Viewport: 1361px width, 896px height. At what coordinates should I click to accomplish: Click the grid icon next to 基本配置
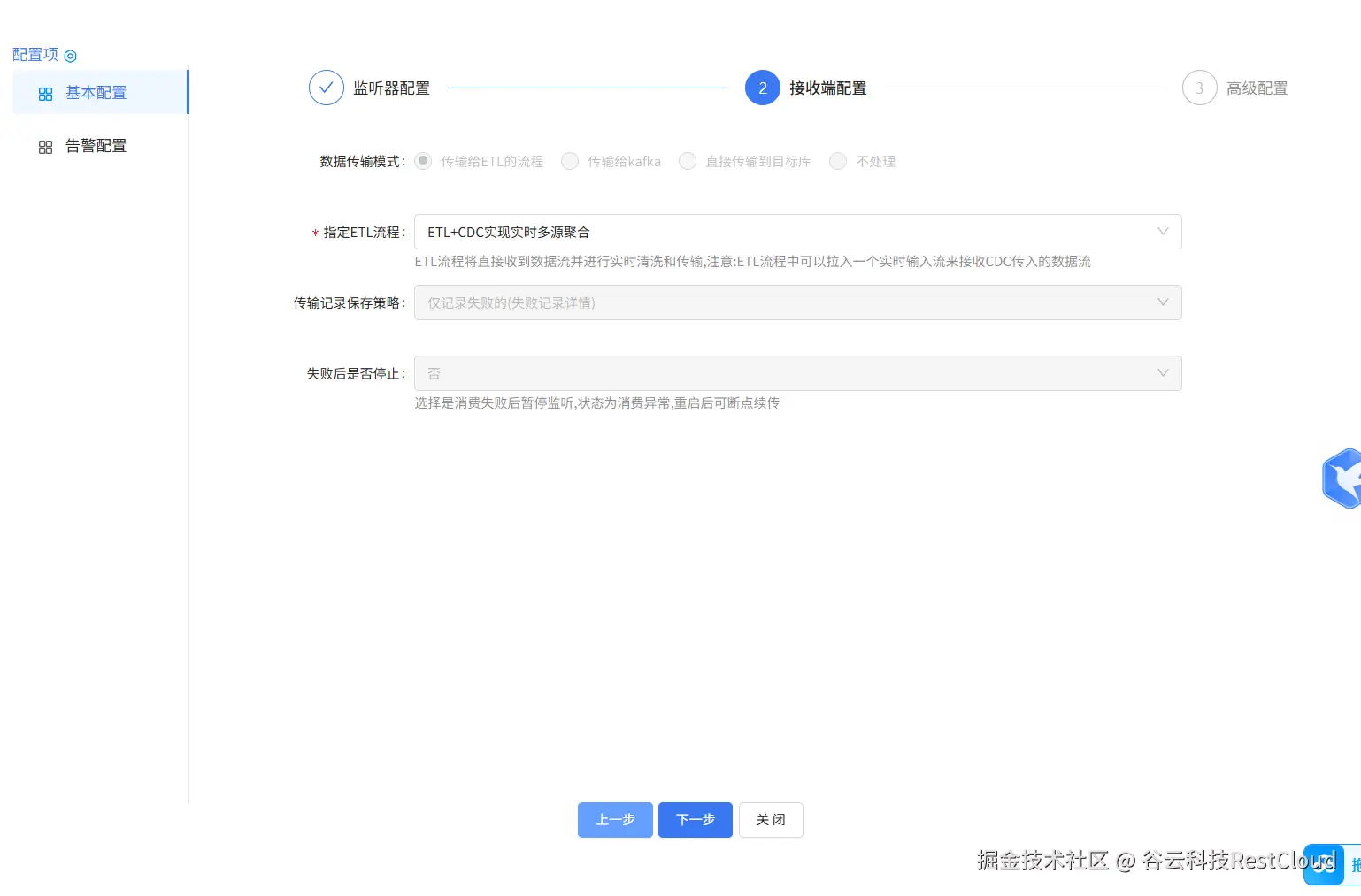(45, 93)
